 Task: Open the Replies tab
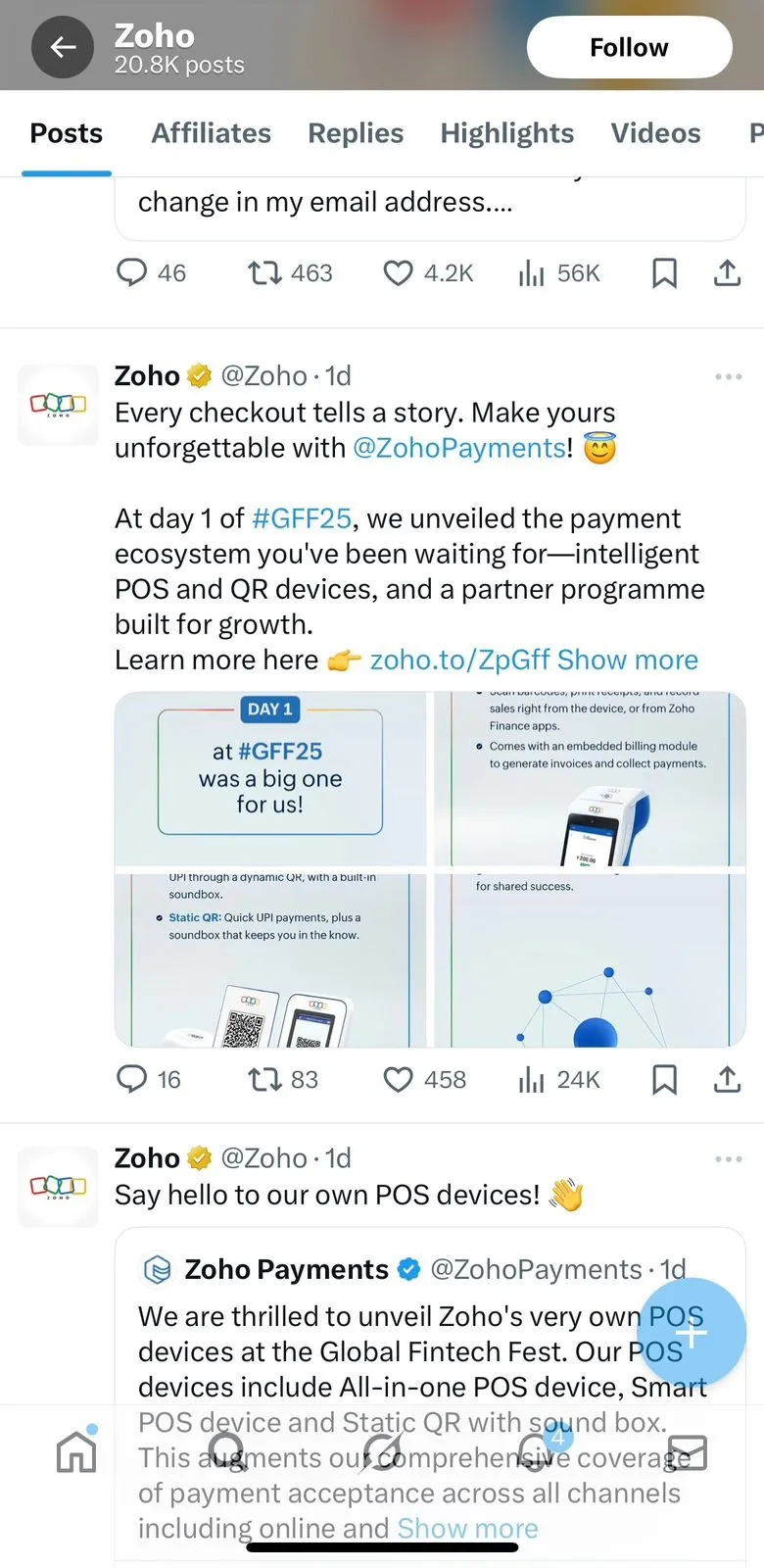356,133
